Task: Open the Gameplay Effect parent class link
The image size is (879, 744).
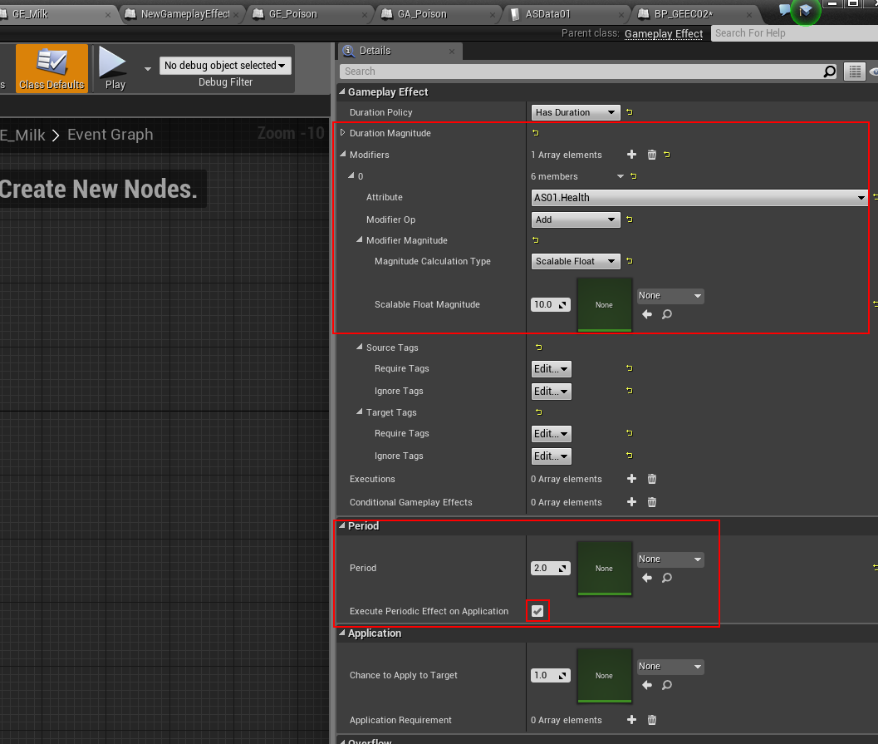Action: pyautogui.click(x=663, y=34)
